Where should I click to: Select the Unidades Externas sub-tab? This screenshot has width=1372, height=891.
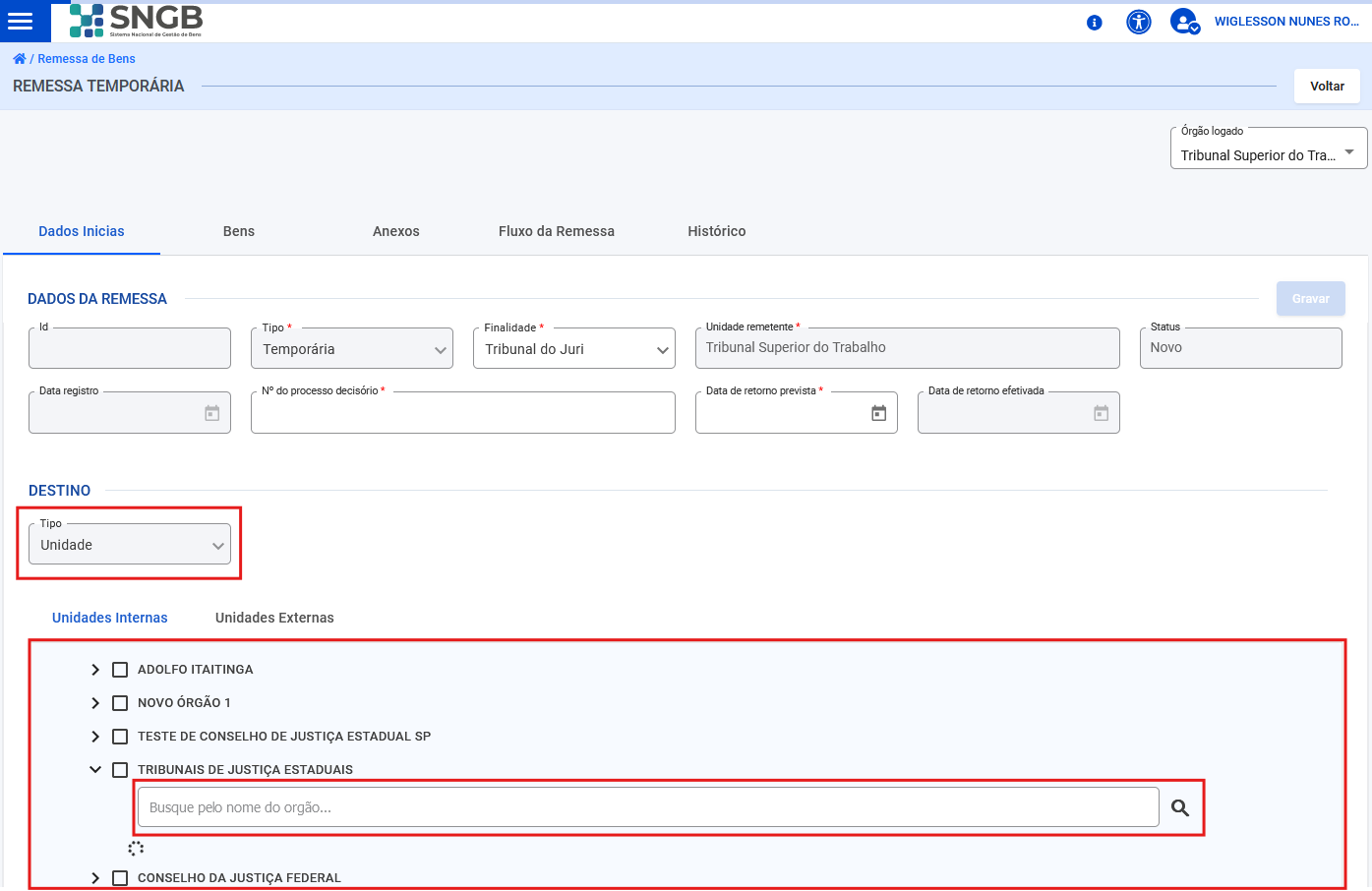point(274,618)
